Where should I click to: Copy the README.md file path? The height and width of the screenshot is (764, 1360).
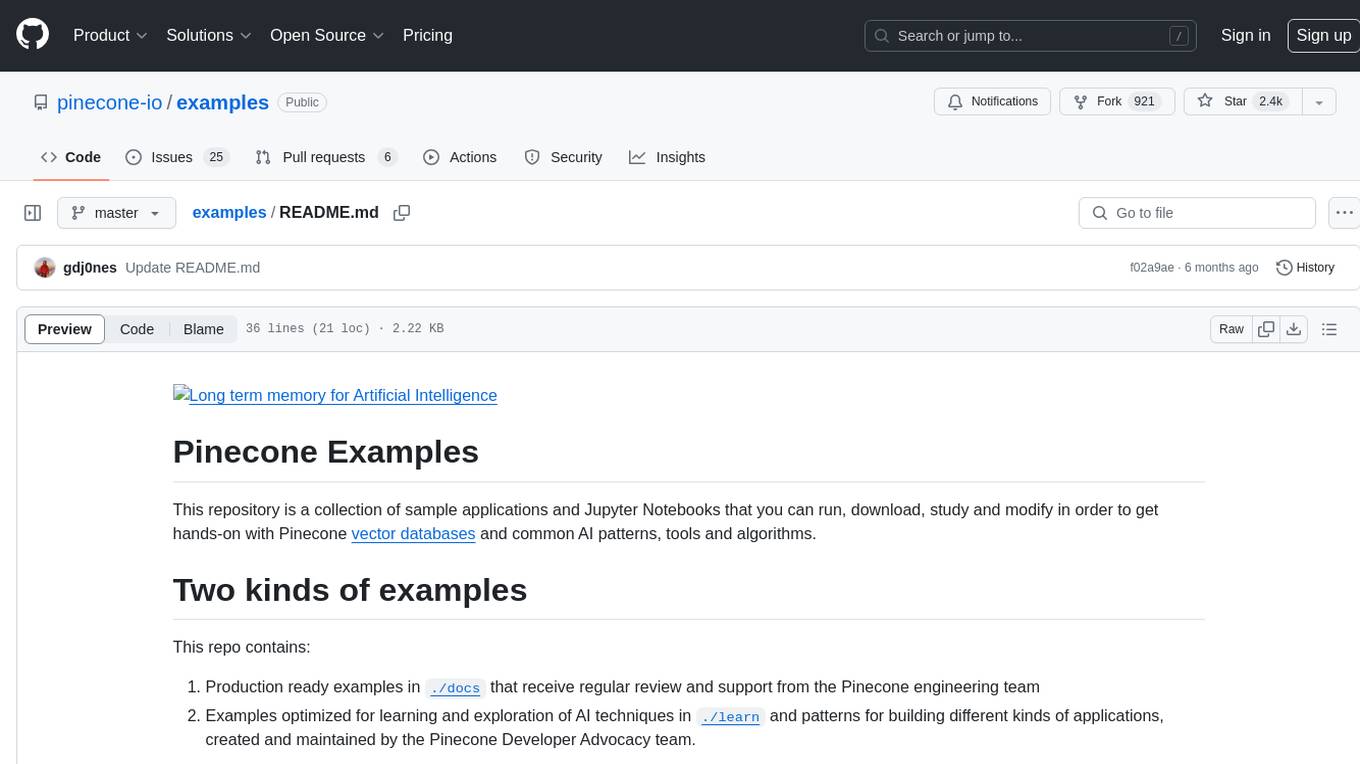pyautogui.click(x=402, y=213)
